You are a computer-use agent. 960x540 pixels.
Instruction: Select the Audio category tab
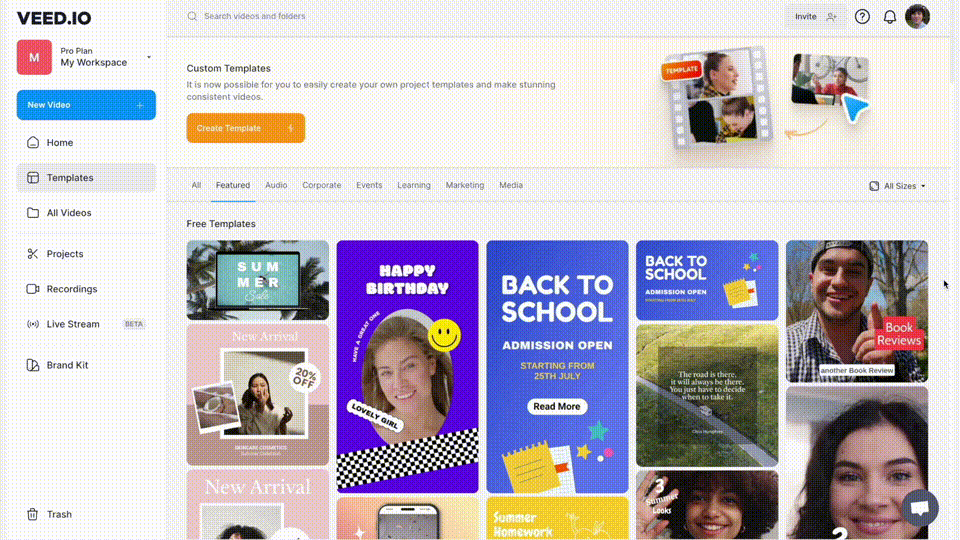pos(276,185)
